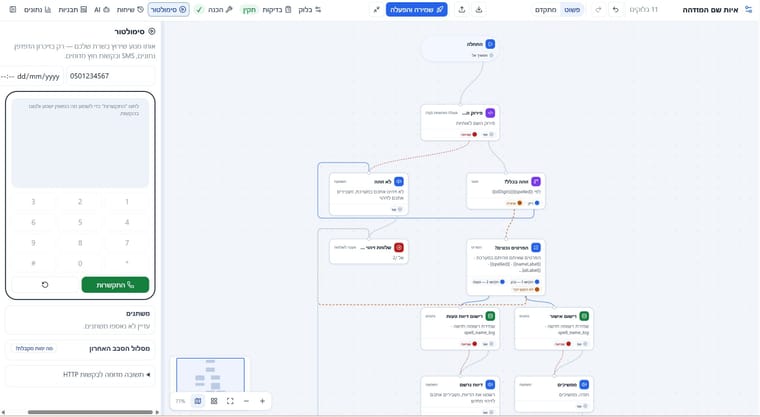
Task: Click the panel icon at the toolbar's far left
Action: (x=13, y=9)
